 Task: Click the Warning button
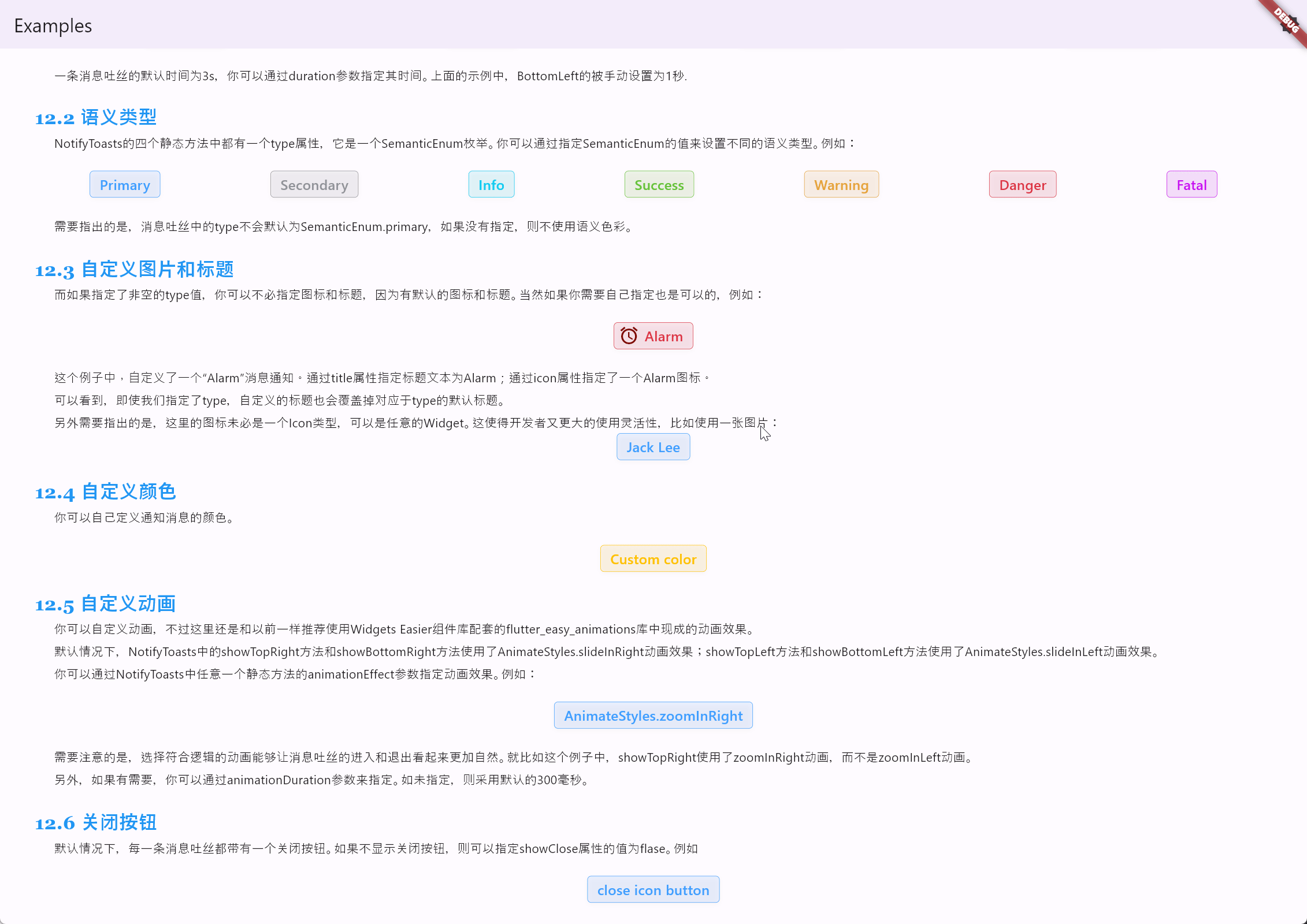pos(841,185)
